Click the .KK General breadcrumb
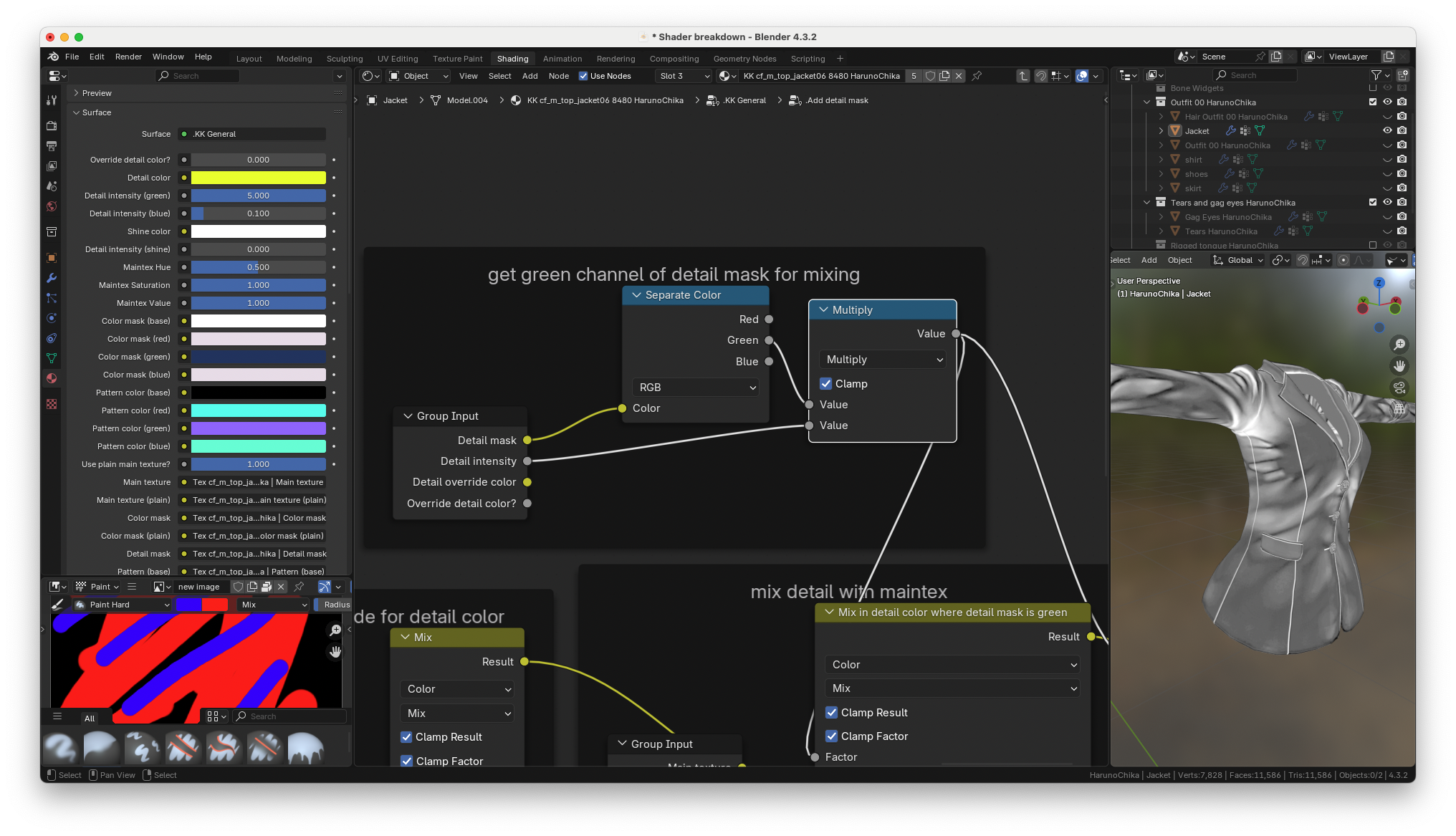Image resolution: width=1456 pixels, height=836 pixels. click(744, 100)
